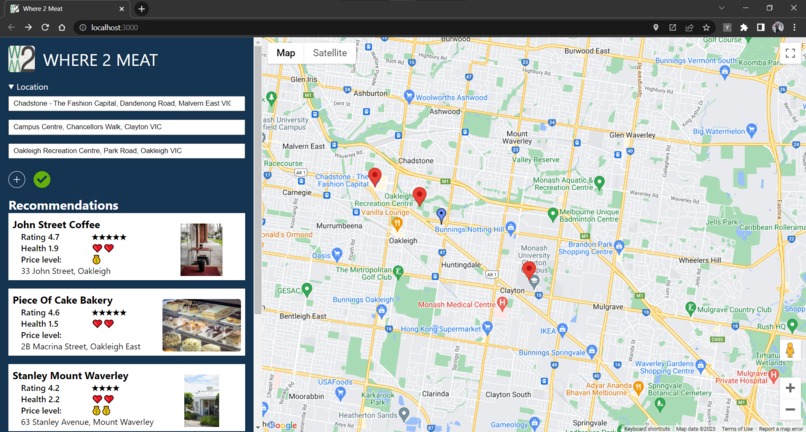Screen dimensions: 806x432
Task: Switch to Satellite map view
Action: [x=330, y=53]
